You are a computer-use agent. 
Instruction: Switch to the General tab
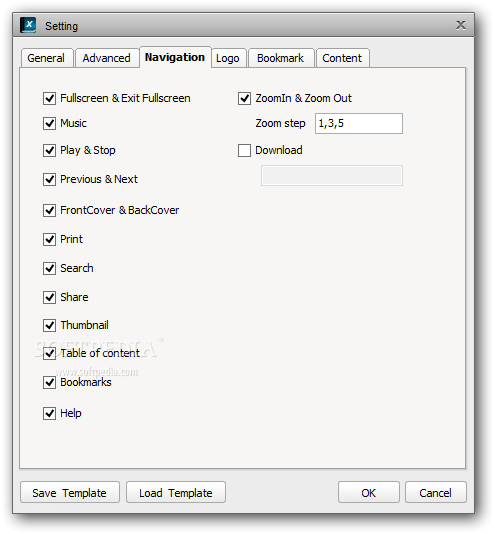46,58
